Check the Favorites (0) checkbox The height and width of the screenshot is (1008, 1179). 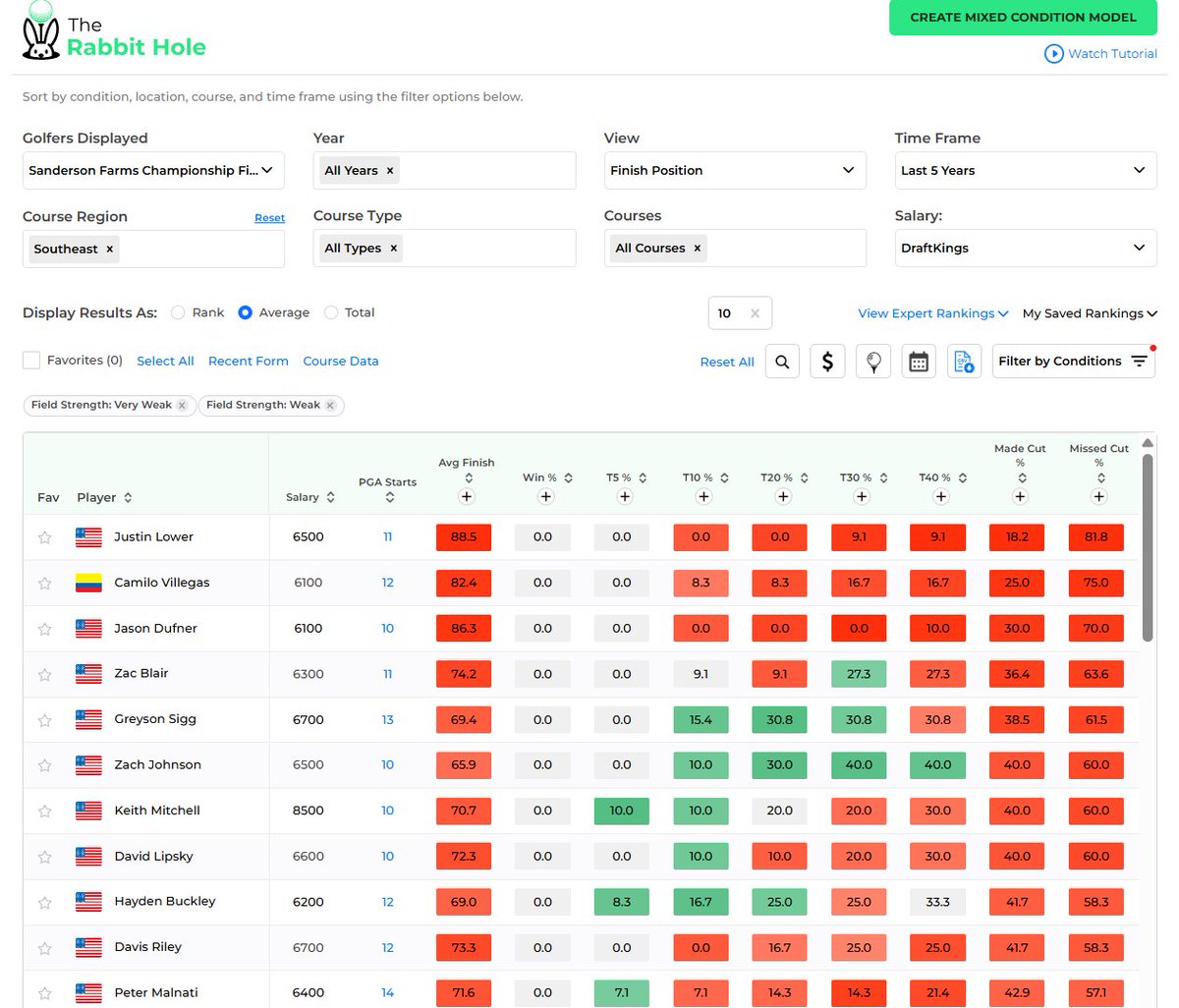[31, 361]
